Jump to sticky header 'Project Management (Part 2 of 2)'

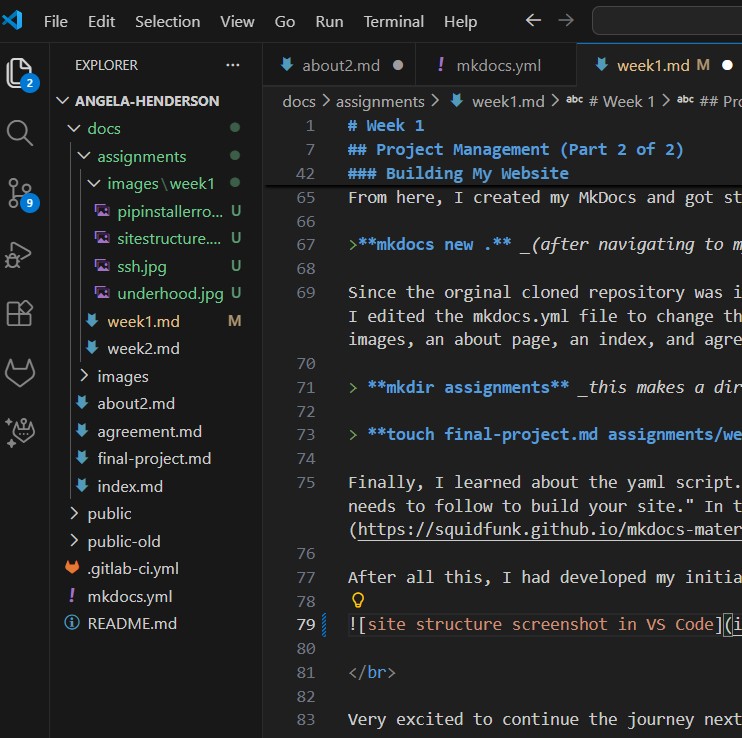[516, 149]
